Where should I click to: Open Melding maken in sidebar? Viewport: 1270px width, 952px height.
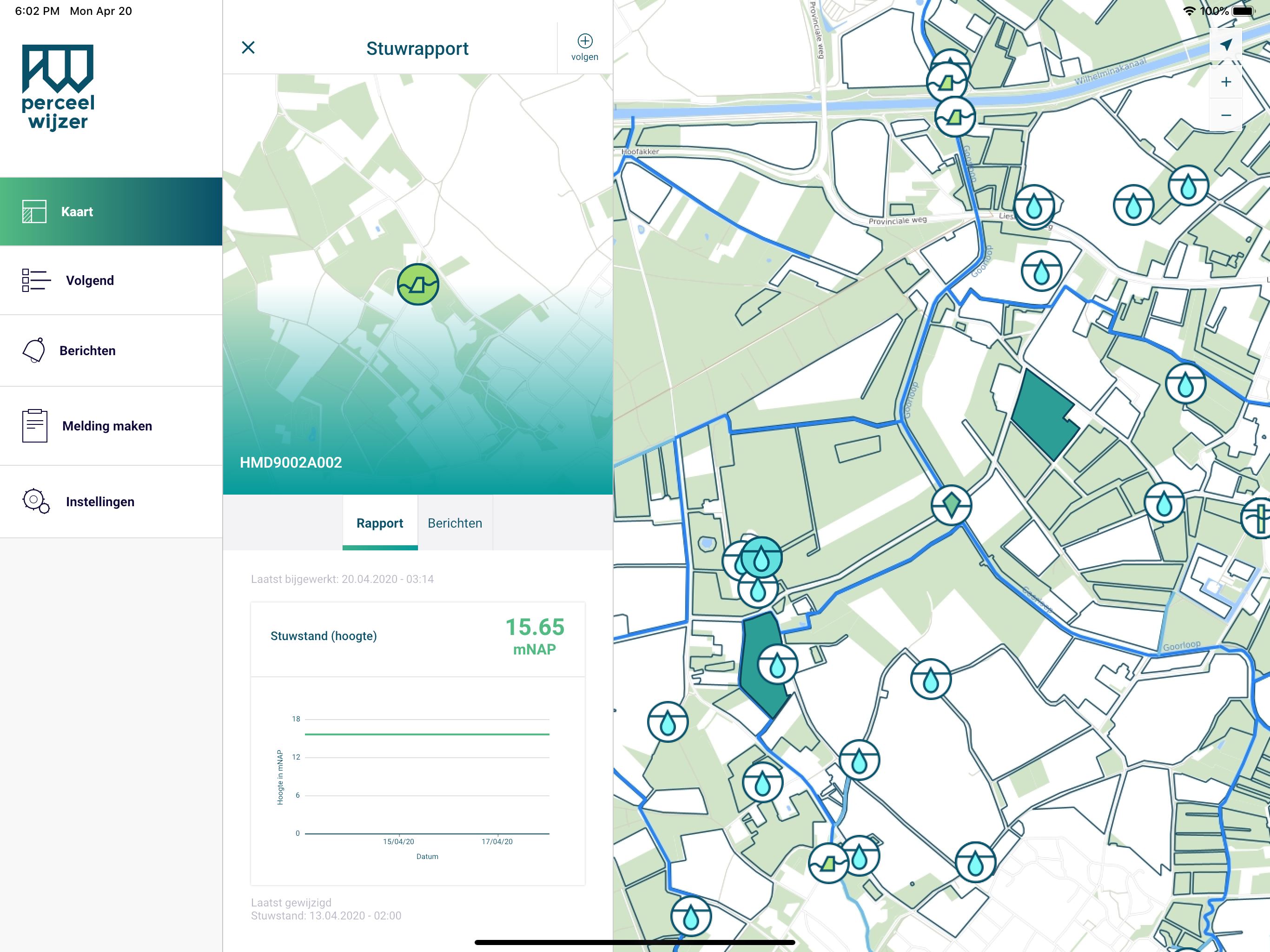click(x=111, y=425)
